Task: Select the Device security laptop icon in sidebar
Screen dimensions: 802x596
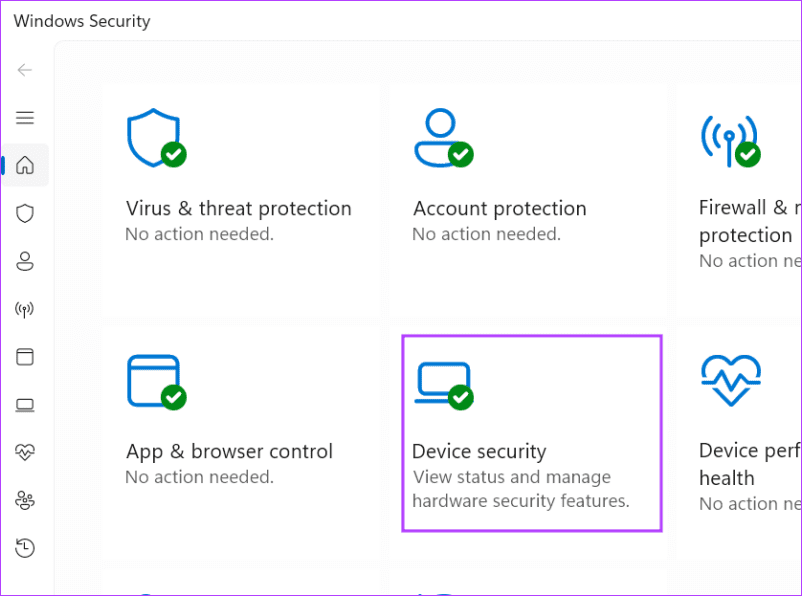Action: (x=25, y=404)
